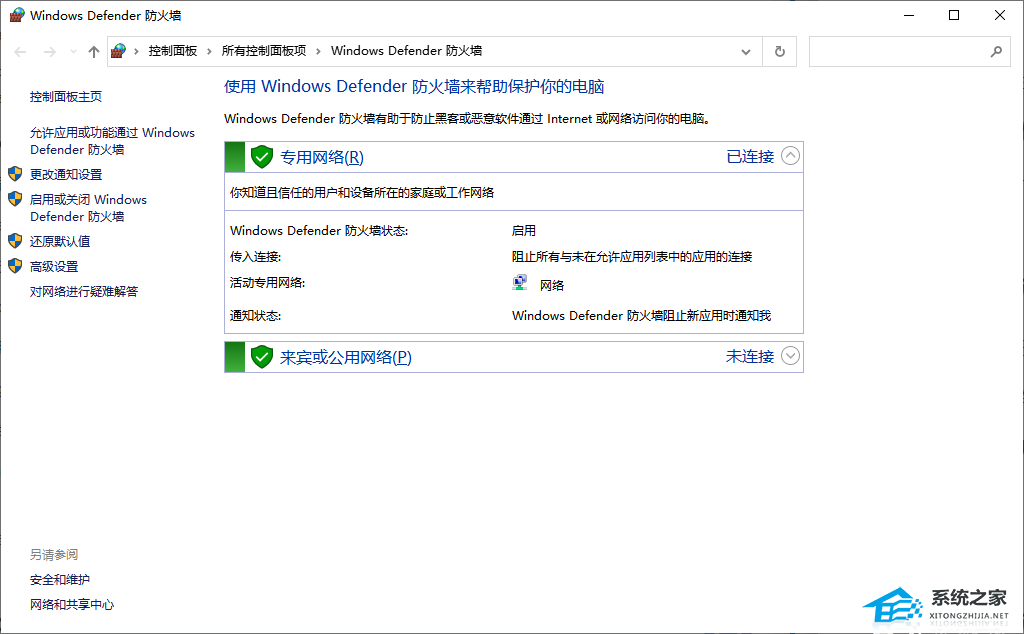Click the 另请参阅 label
Screen dimensions: 1024x634
[54, 554]
